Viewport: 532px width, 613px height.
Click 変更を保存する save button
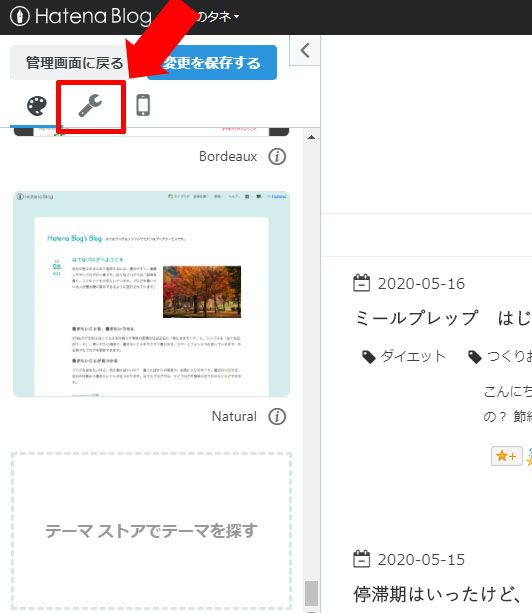212,63
